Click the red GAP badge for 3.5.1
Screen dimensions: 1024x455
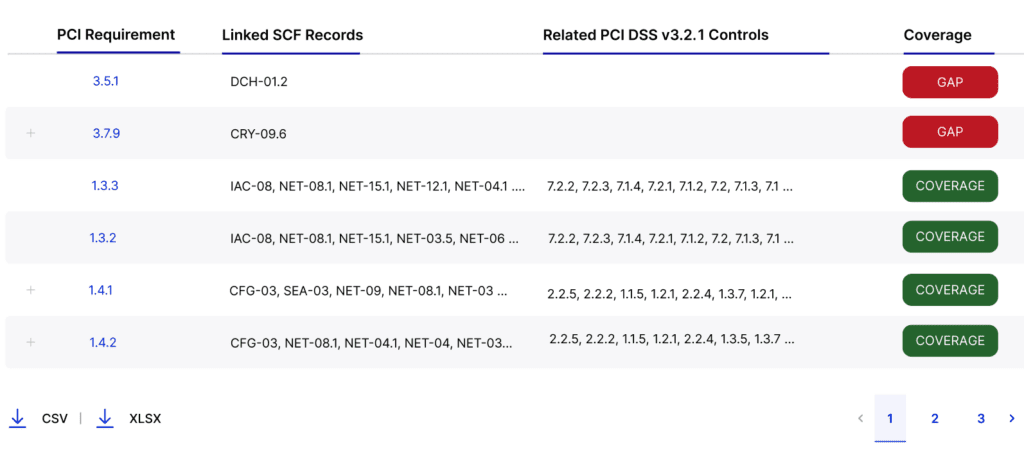tap(950, 82)
